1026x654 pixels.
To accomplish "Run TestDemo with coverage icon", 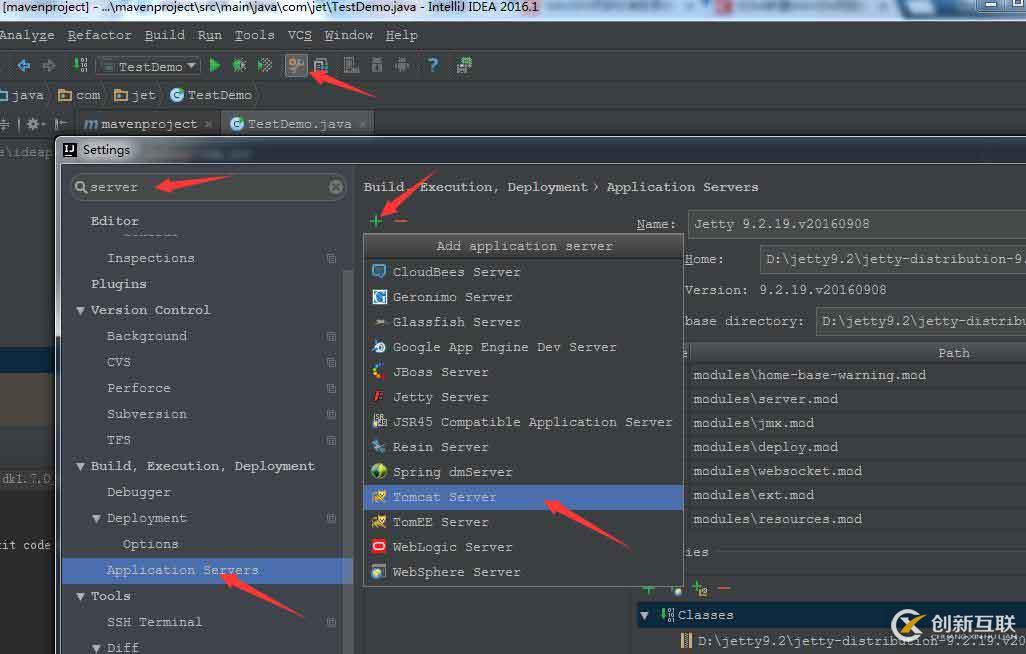I will pyautogui.click(x=265, y=66).
